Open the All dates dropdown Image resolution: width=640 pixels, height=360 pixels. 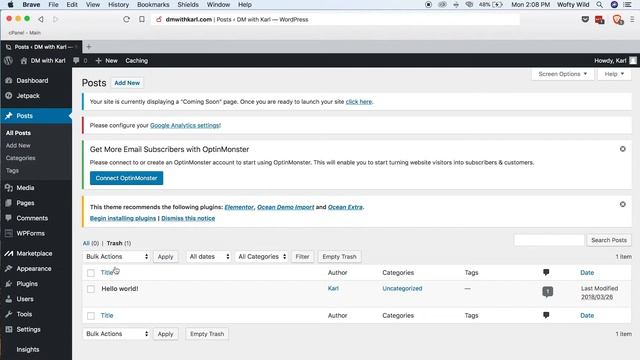[209, 256]
